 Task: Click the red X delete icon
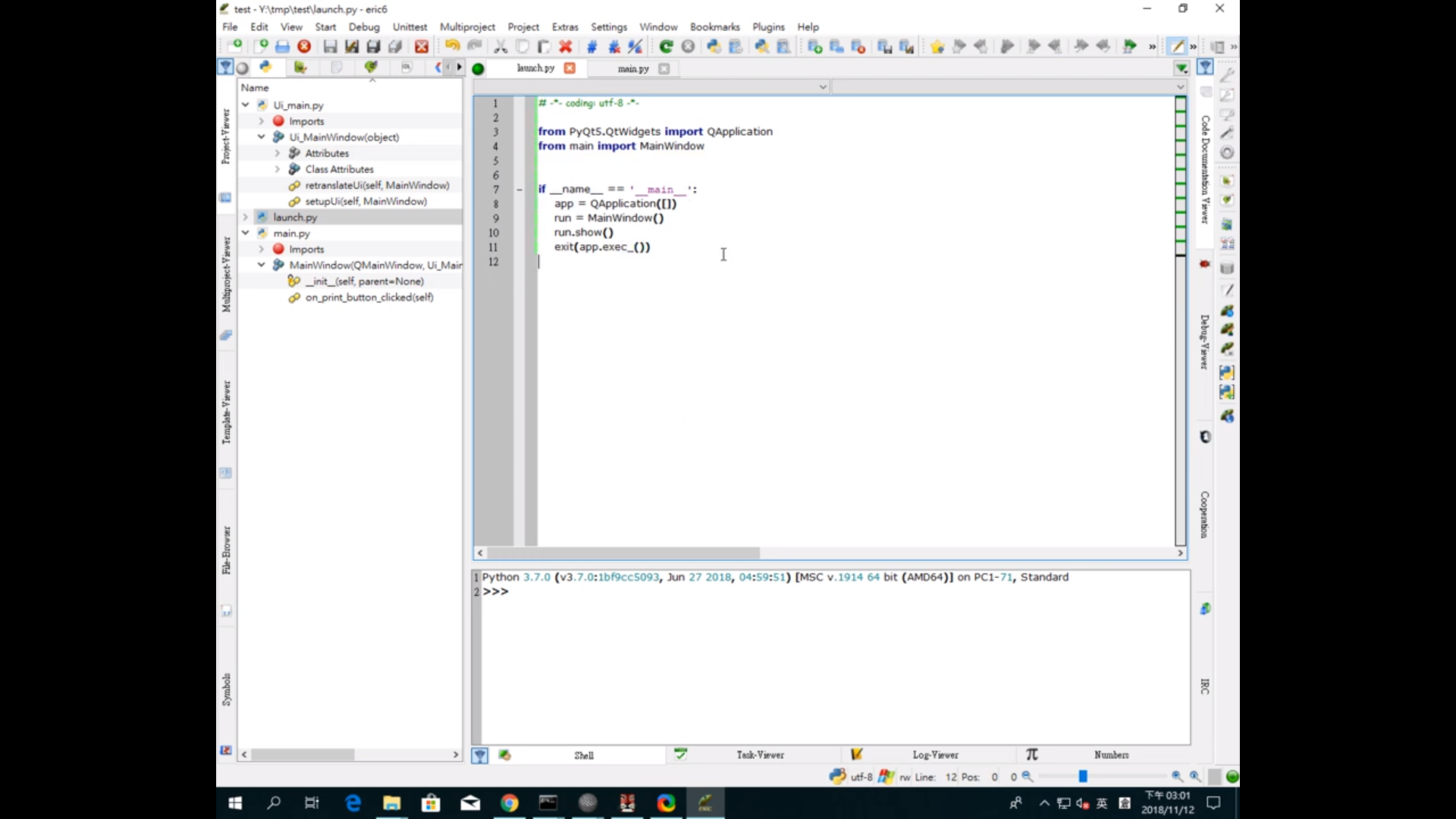[566, 46]
